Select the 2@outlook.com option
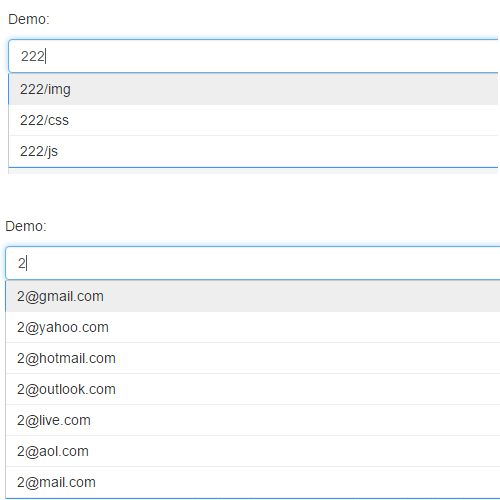The width and height of the screenshot is (500, 500). 253,389
